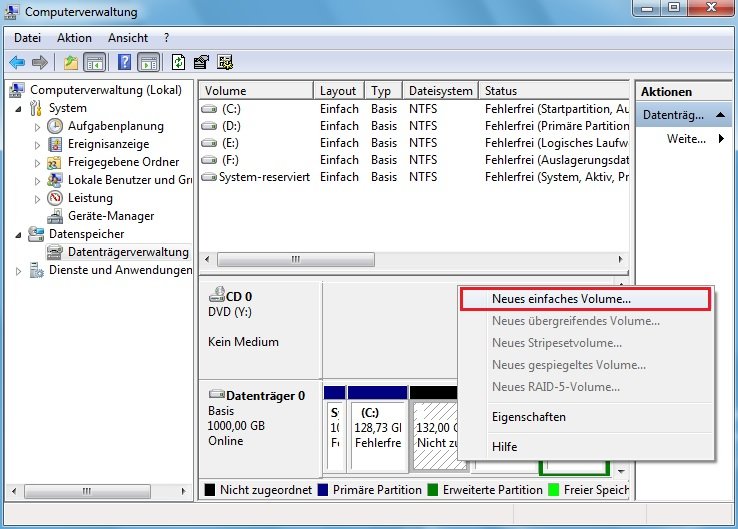Open the ? help menu
This screenshot has height=529, width=738.
tap(166, 38)
